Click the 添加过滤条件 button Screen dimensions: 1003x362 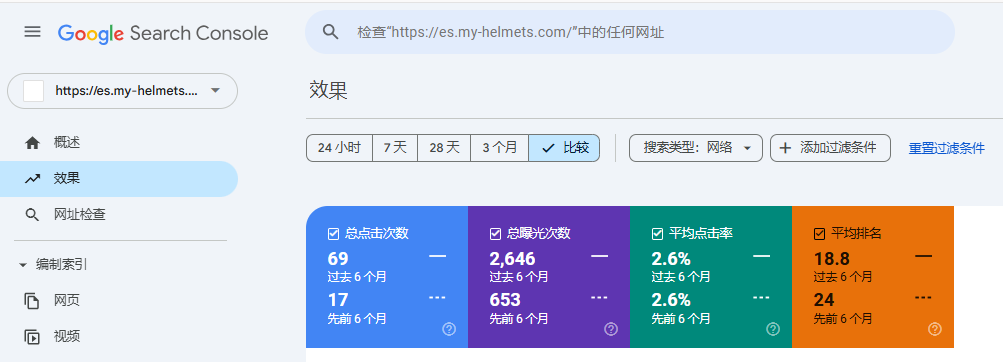pyautogui.click(x=830, y=148)
